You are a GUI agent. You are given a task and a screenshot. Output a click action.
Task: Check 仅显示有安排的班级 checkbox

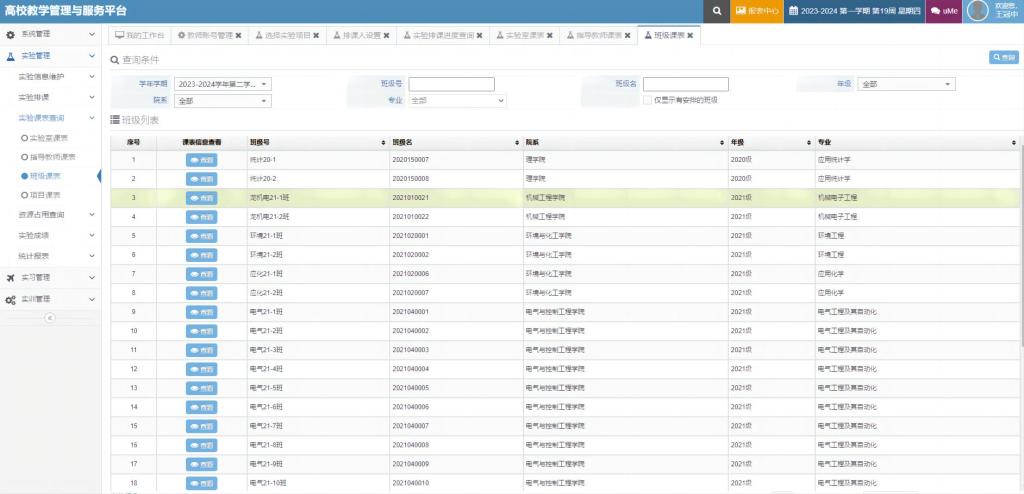coord(647,100)
